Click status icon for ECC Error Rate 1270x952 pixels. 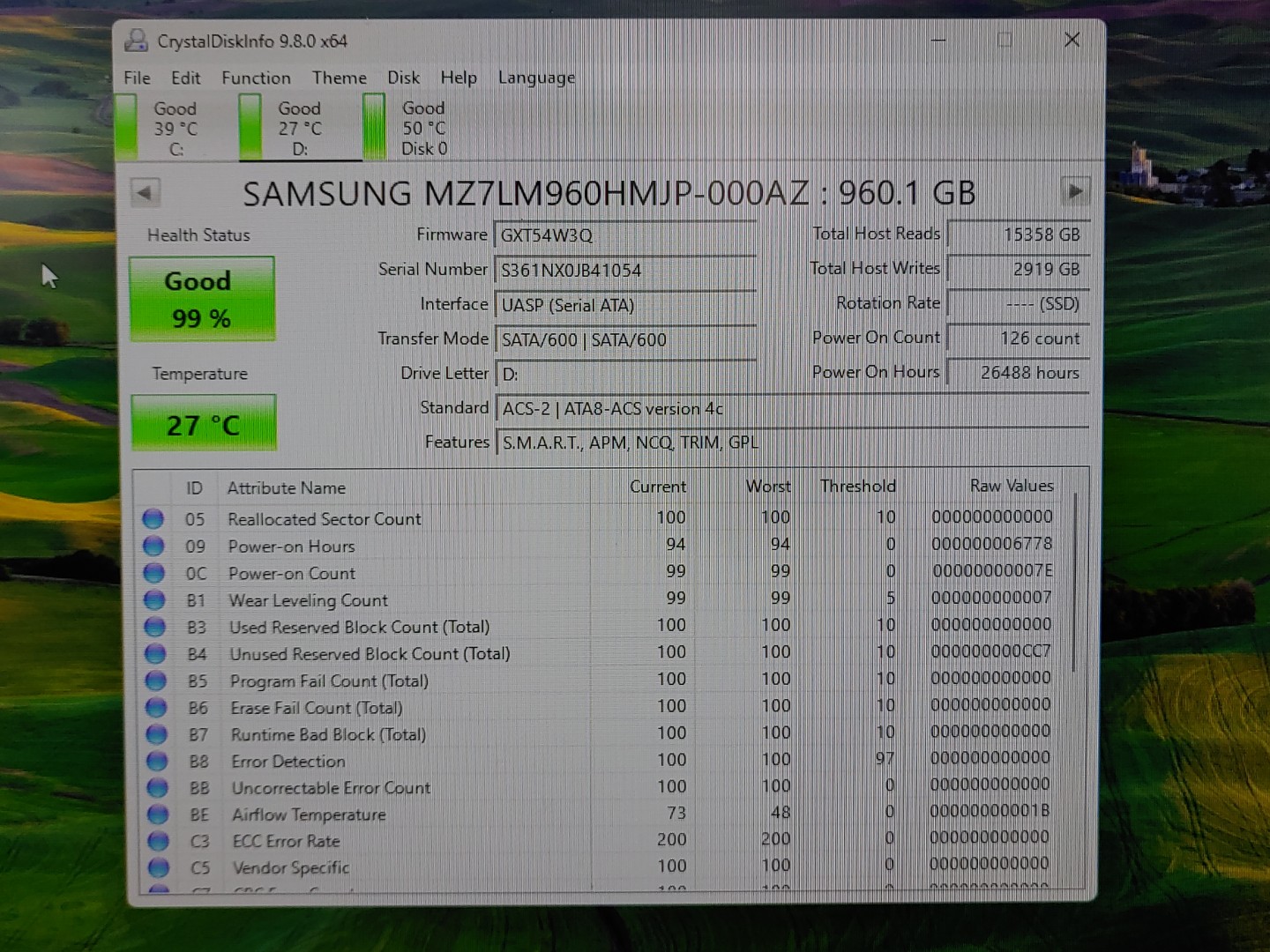pos(159,841)
